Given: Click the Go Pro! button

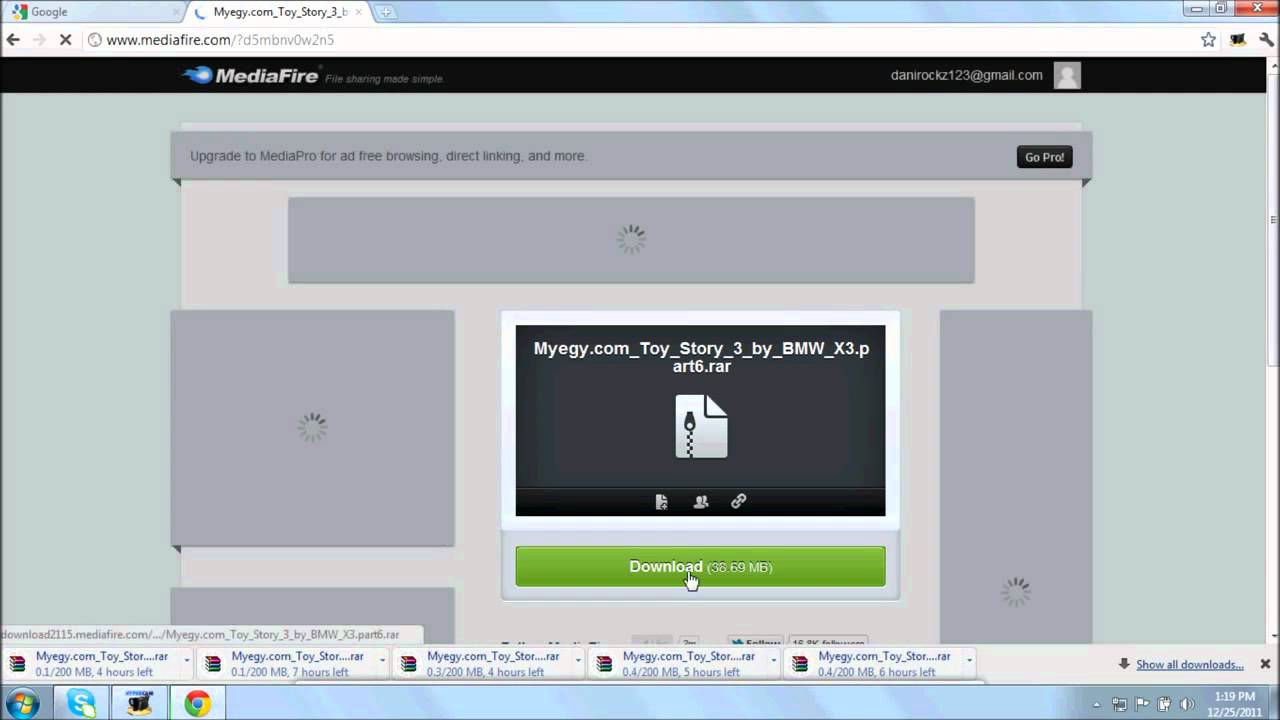Looking at the screenshot, I should [1044, 157].
